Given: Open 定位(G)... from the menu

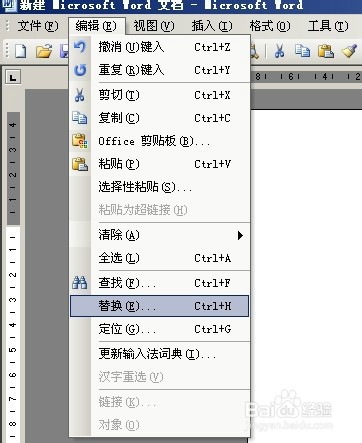Looking at the screenshot, I should (x=160, y=329).
